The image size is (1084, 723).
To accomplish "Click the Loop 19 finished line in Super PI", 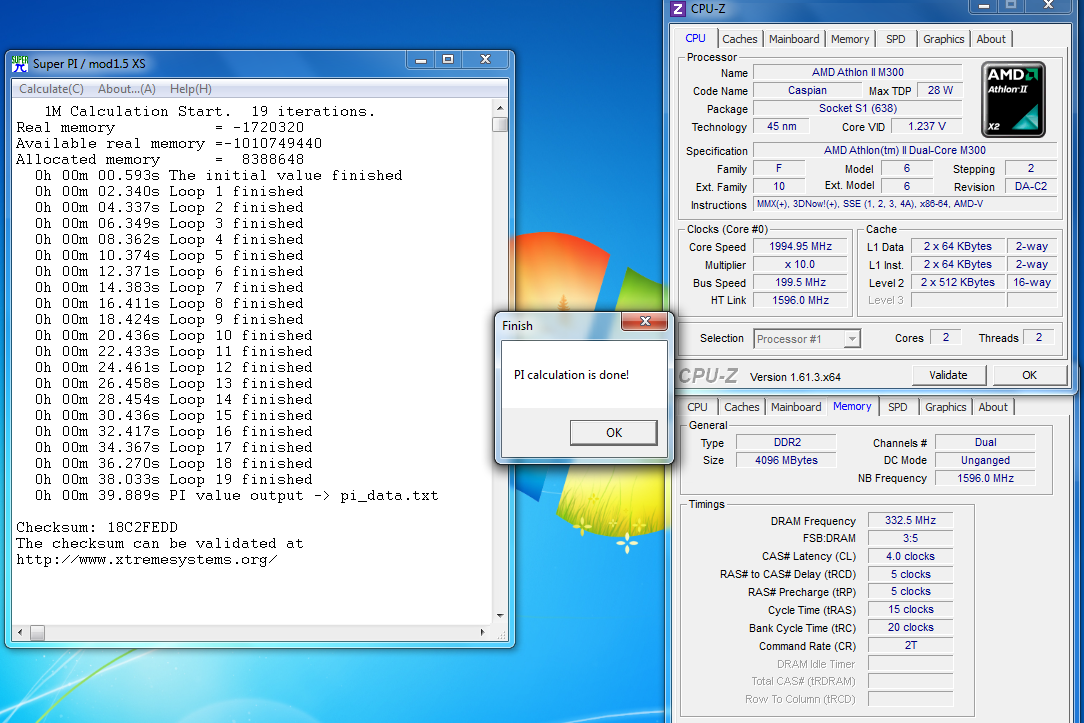I will click(174, 480).
